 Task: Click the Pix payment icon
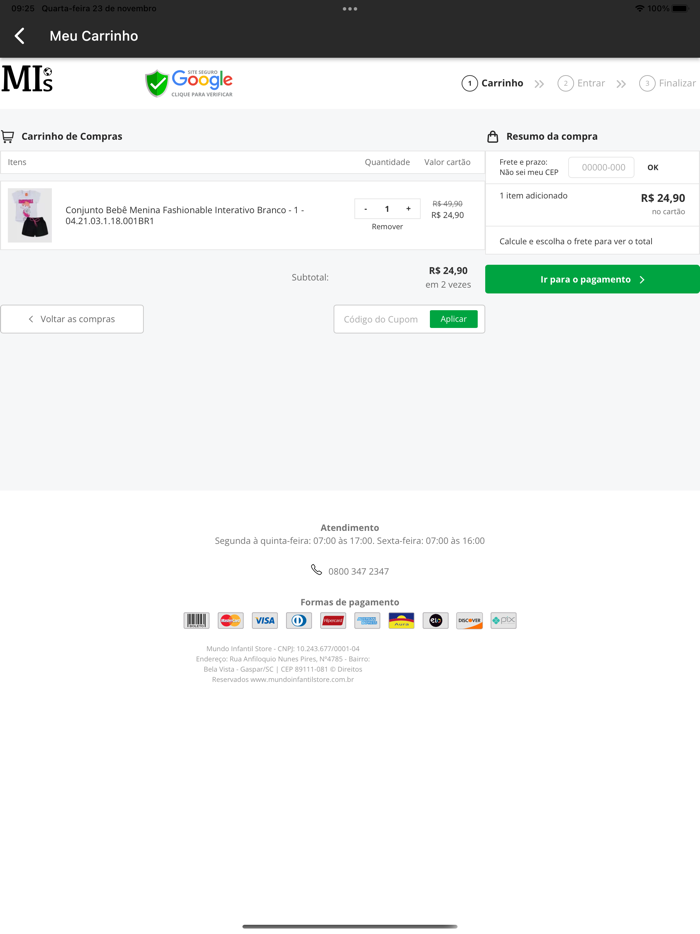(x=503, y=621)
